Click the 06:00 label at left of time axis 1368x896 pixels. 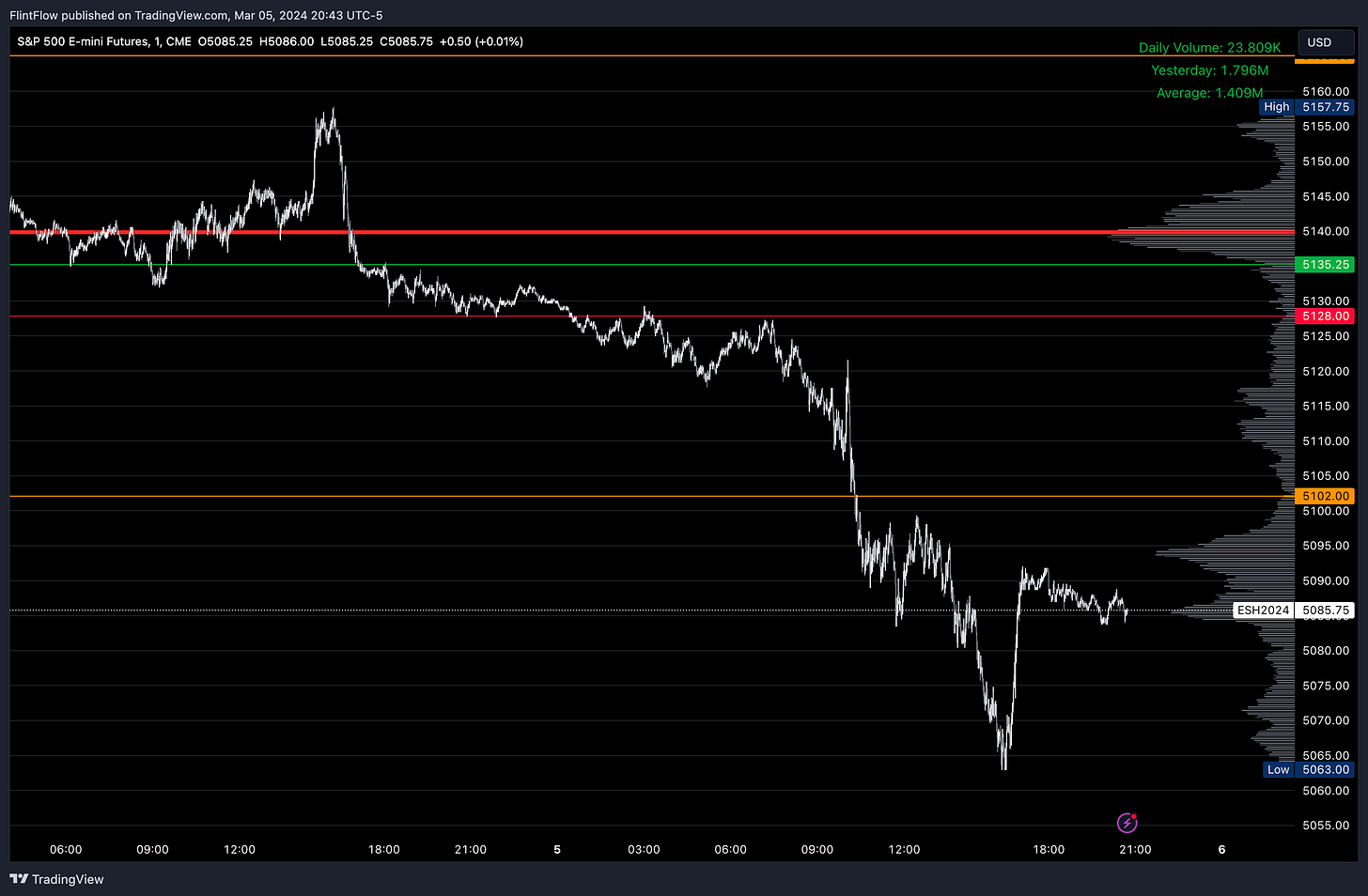(66, 849)
